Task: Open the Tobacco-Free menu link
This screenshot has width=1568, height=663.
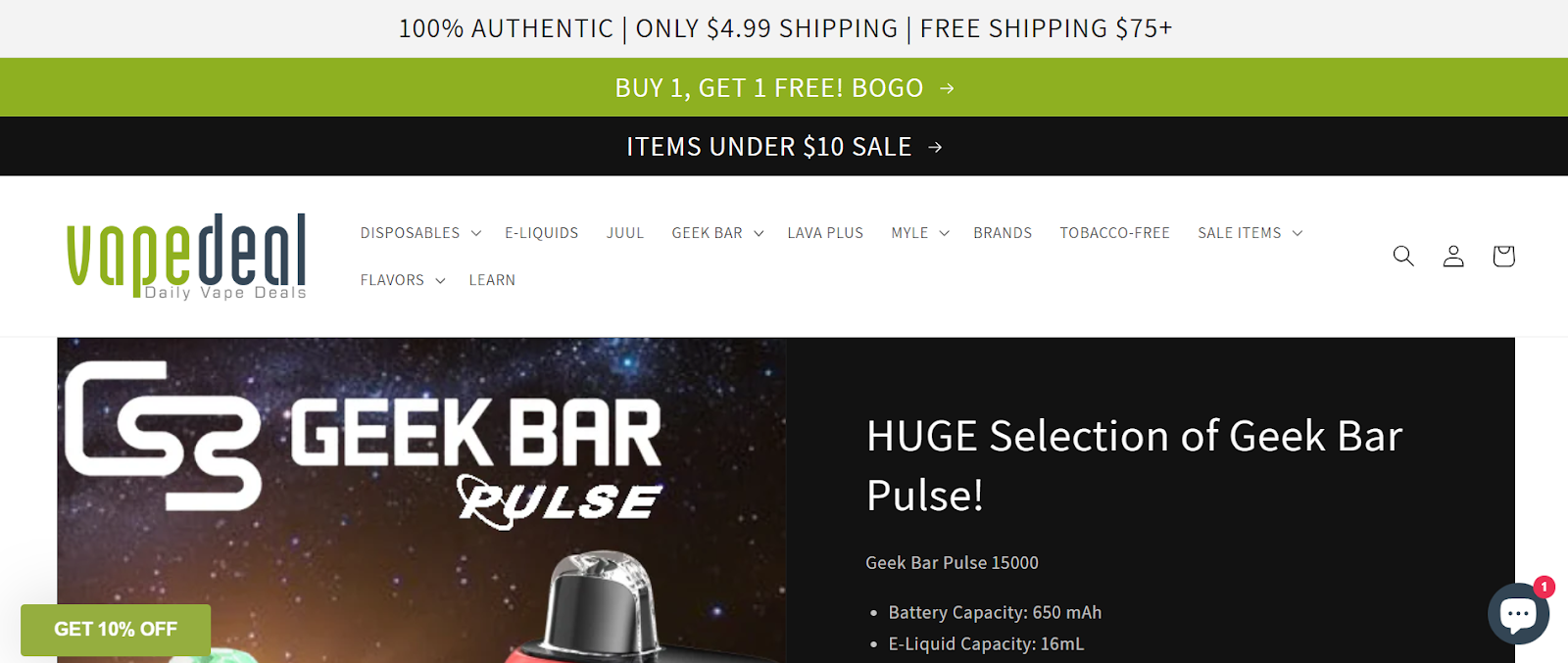Action: [1115, 233]
